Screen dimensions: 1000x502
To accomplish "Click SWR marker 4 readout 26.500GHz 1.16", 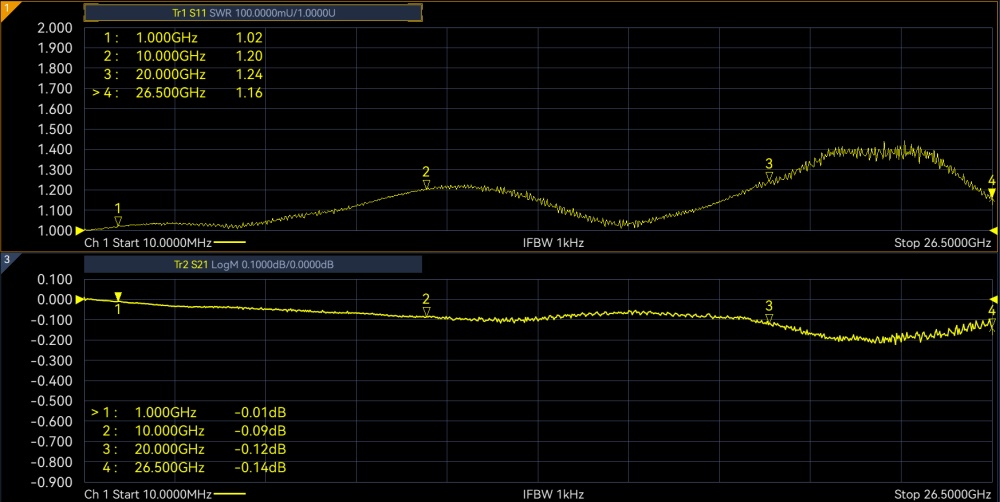I will (177, 93).
